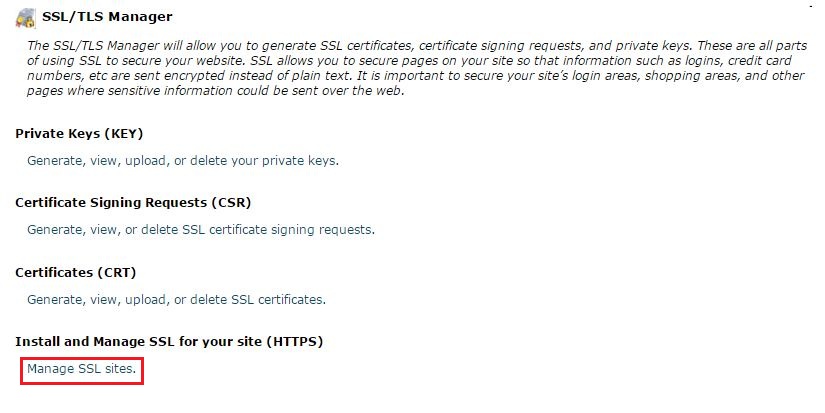Click the "(CRT)" abbreviation in the heading
This screenshot has width=825, height=413.
[117, 272]
